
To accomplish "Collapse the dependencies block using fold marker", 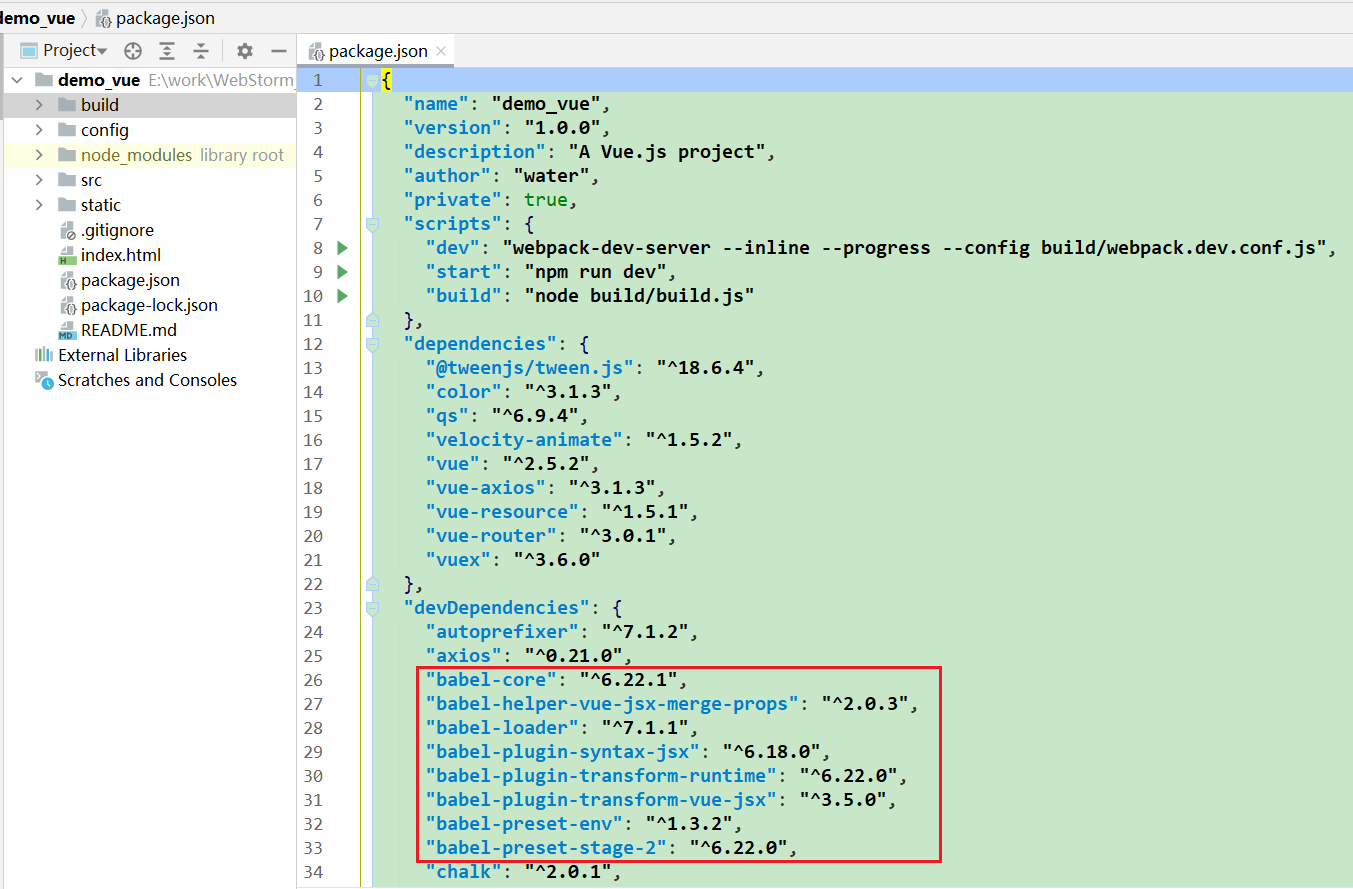I will 373,343.
